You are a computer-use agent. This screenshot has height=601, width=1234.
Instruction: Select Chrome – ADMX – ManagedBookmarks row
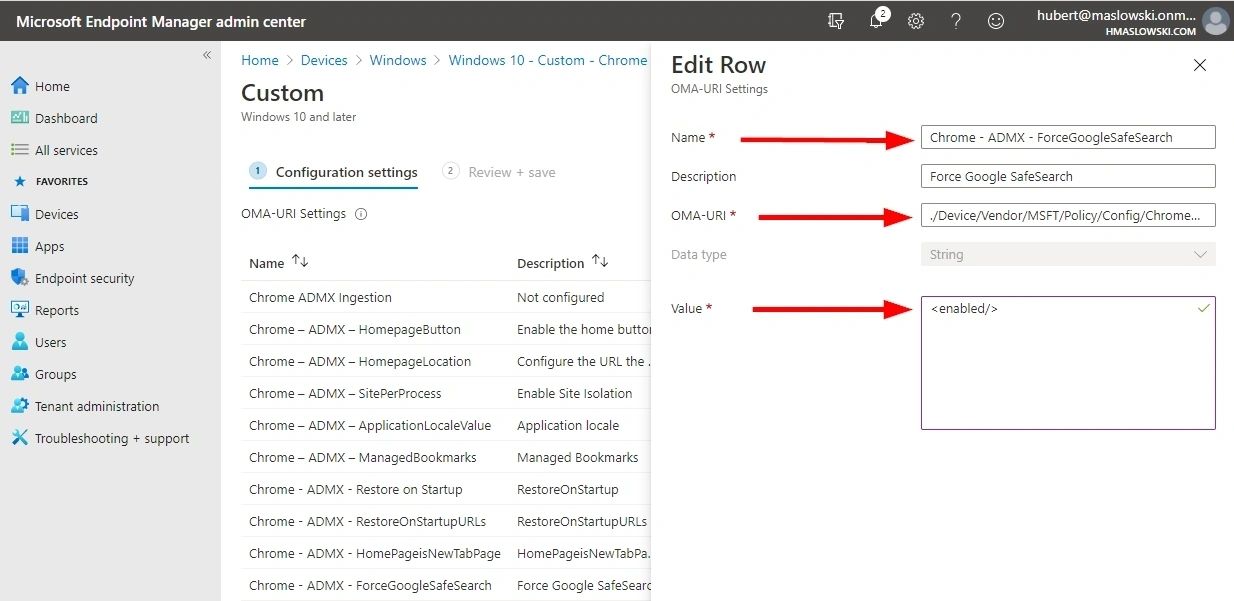point(445,457)
